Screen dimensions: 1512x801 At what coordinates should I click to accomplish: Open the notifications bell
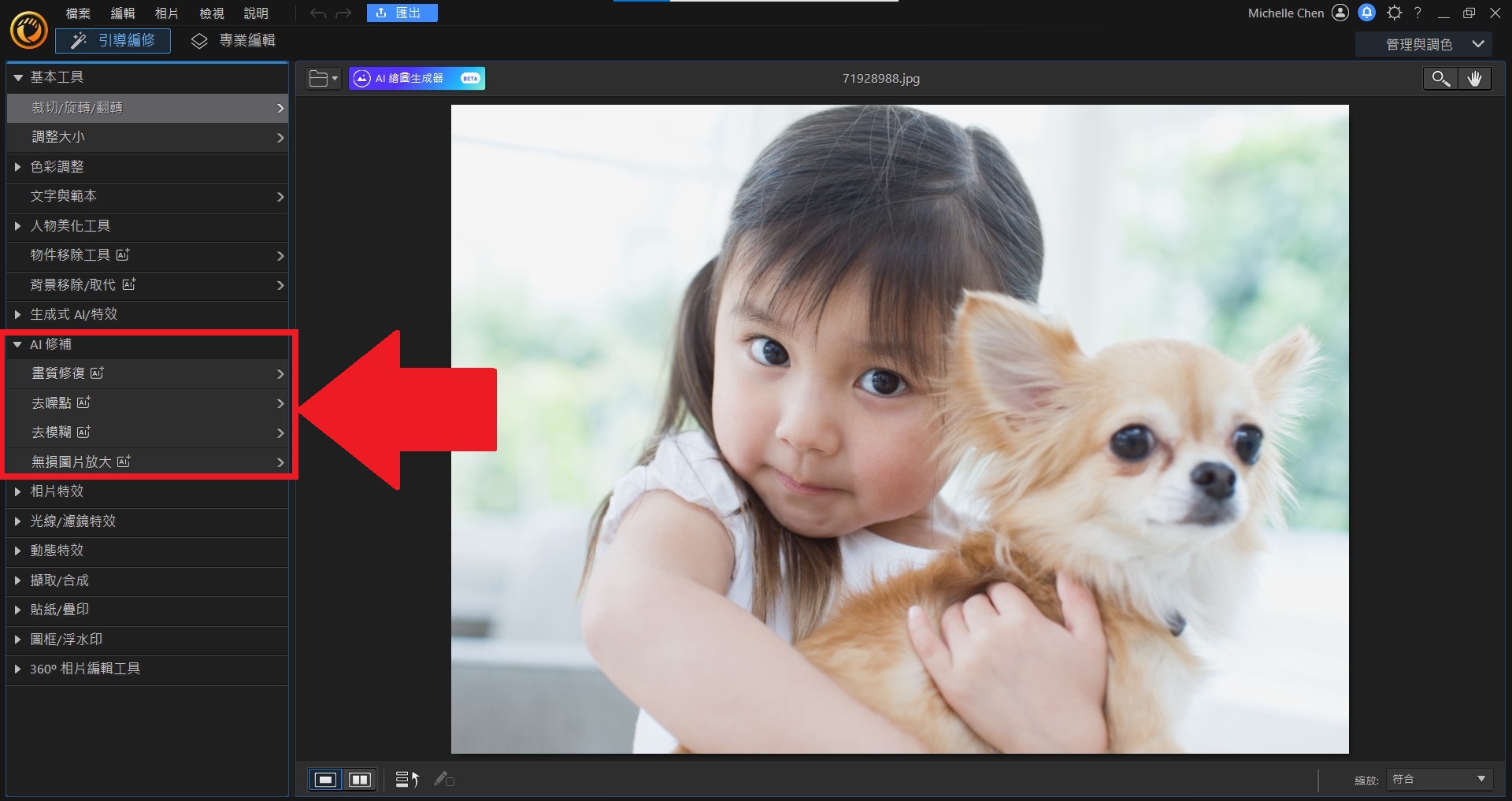click(1367, 13)
